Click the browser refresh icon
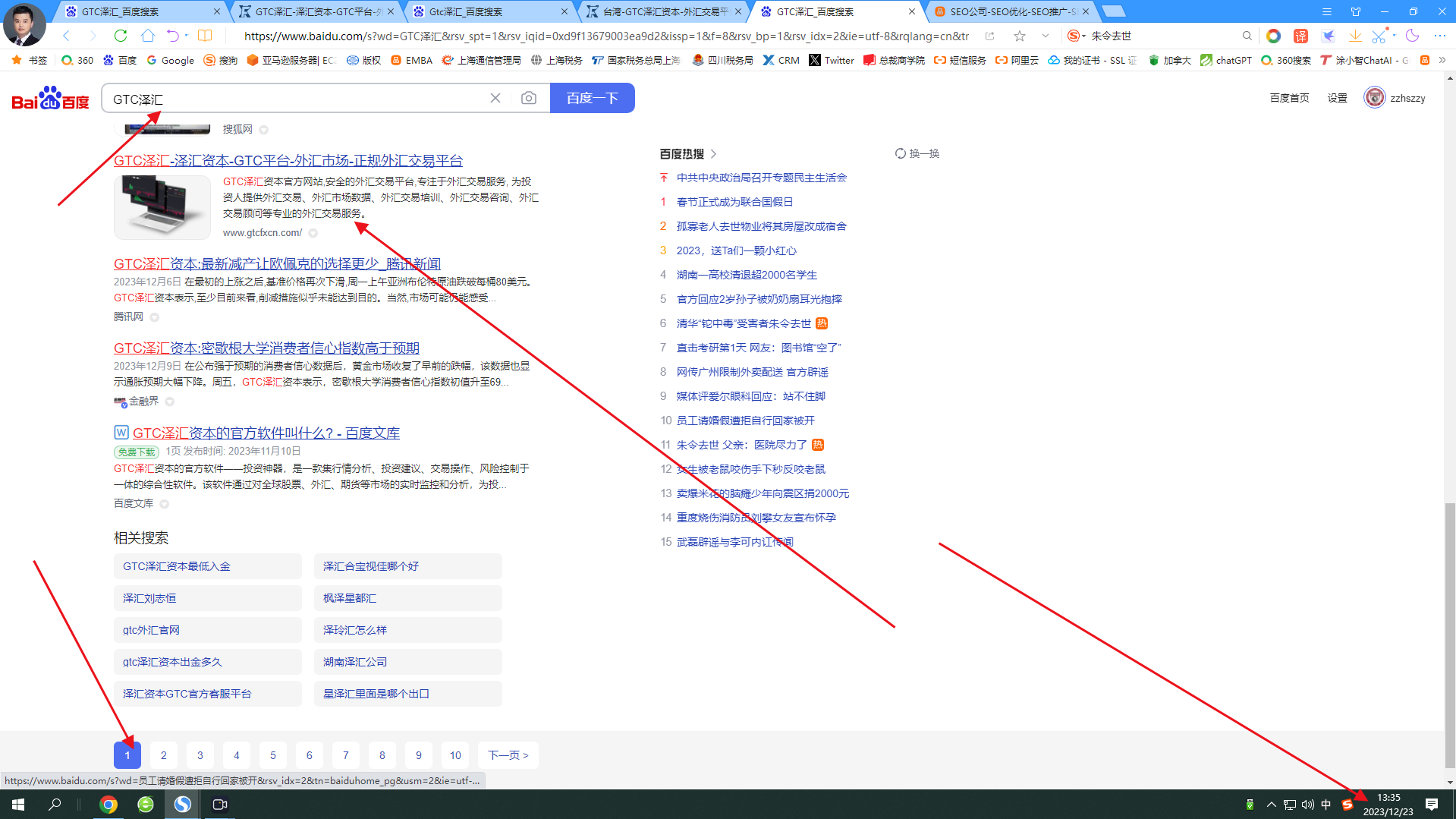The height and width of the screenshot is (819, 1456). tap(121, 36)
